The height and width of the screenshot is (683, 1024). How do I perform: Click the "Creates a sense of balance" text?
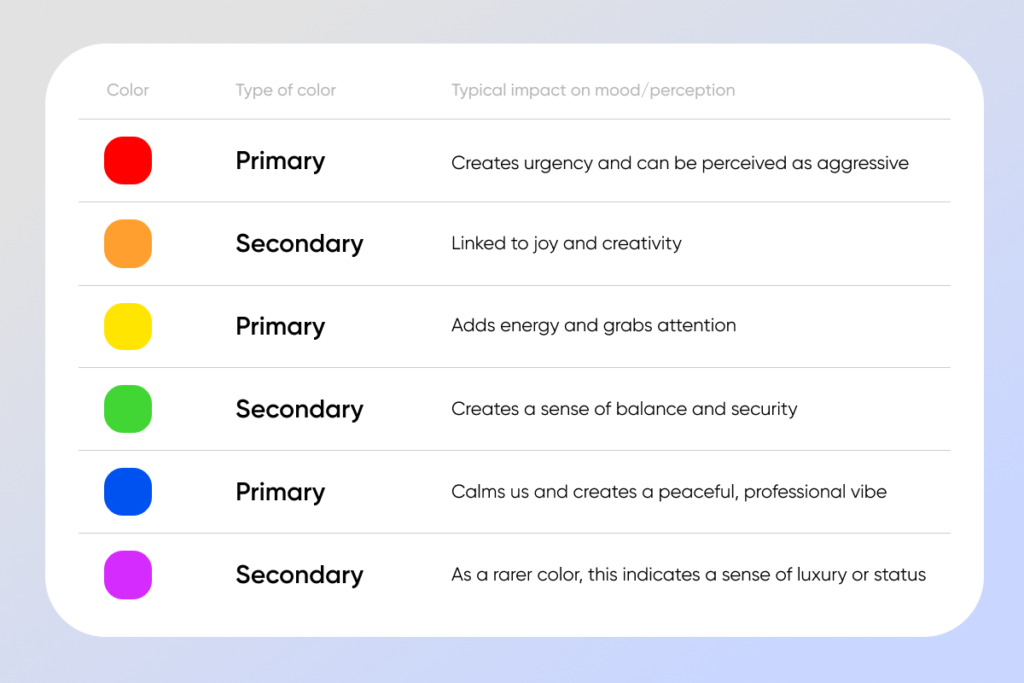point(624,408)
